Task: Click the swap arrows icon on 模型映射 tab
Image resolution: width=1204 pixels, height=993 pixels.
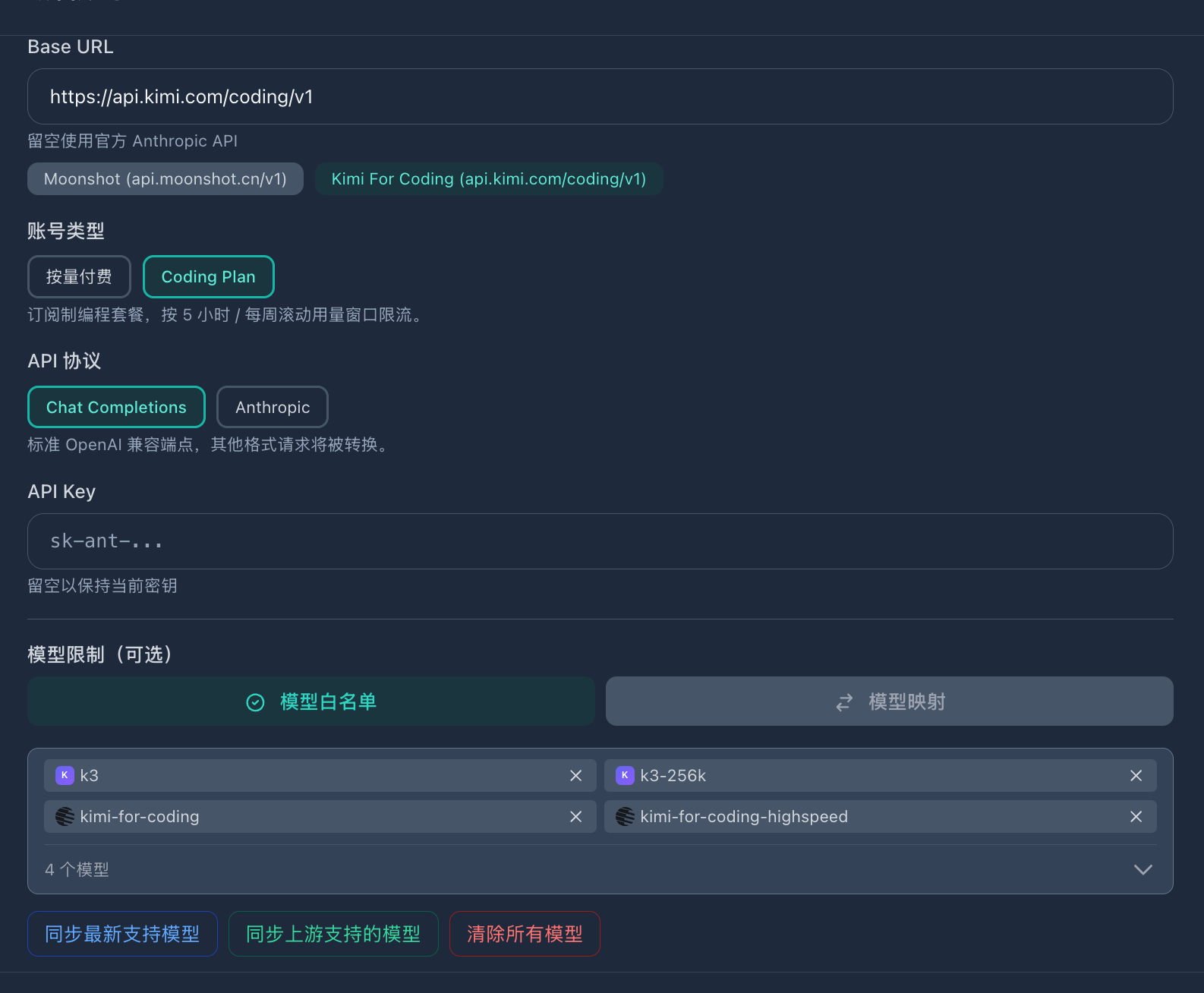Action: pos(844,702)
